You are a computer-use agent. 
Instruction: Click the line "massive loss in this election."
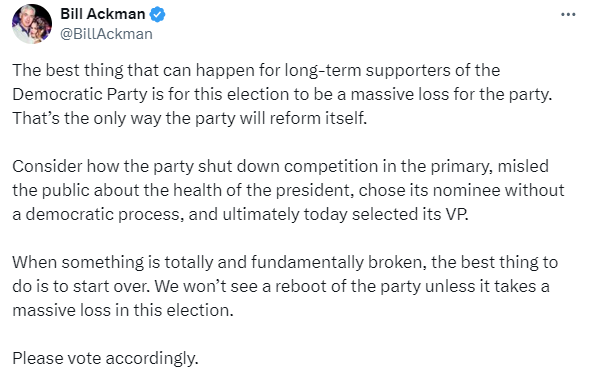click(123, 310)
